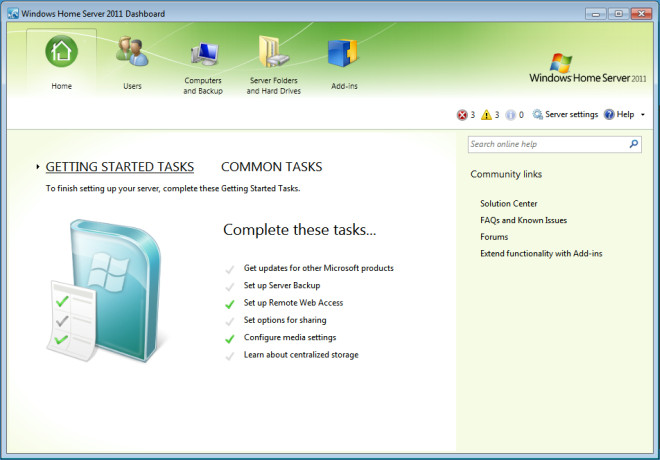The height and width of the screenshot is (460, 660).
Task: View critical alerts red error icon
Action: tap(462, 114)
